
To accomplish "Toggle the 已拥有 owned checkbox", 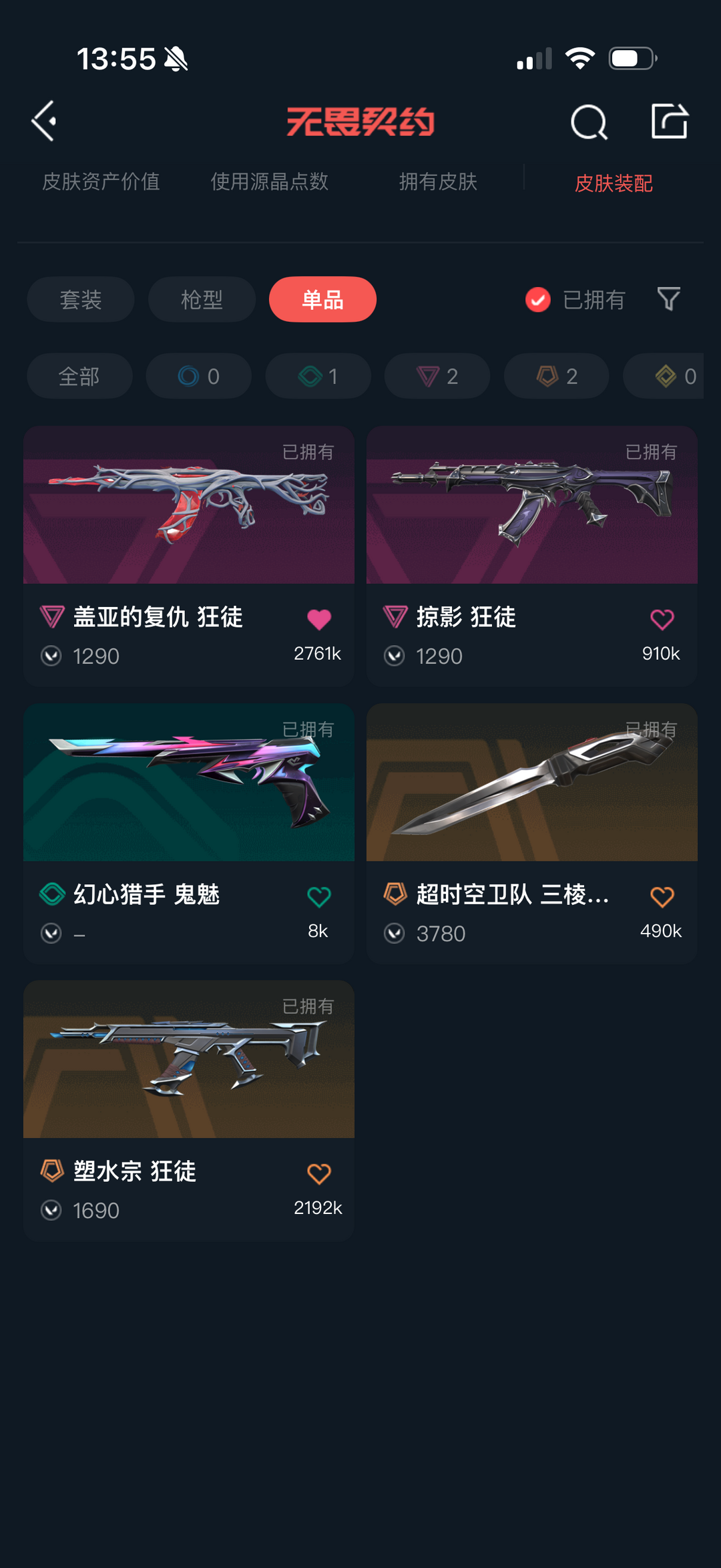I will tap(537, 299).
